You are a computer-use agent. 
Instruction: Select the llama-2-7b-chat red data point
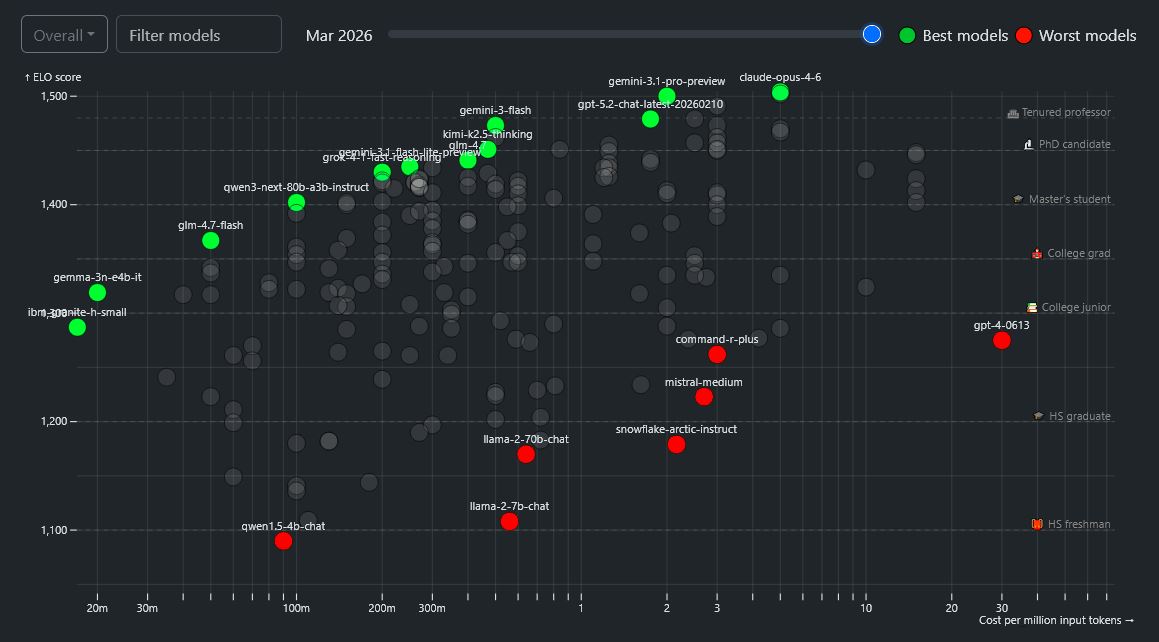(x=509, y=522)
